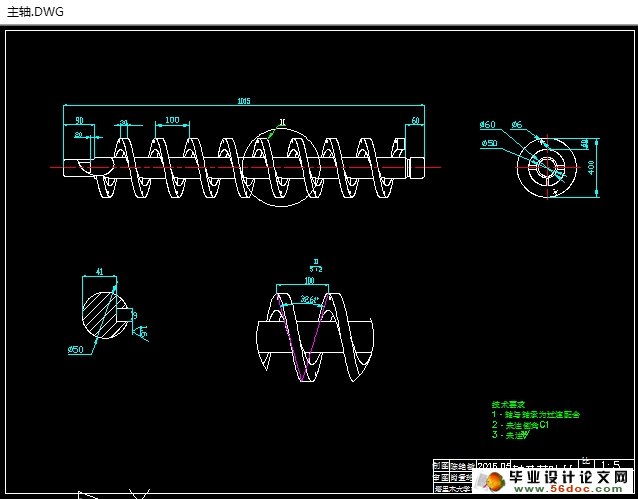Click the II detail marker label on main view

tap(283, 122)
